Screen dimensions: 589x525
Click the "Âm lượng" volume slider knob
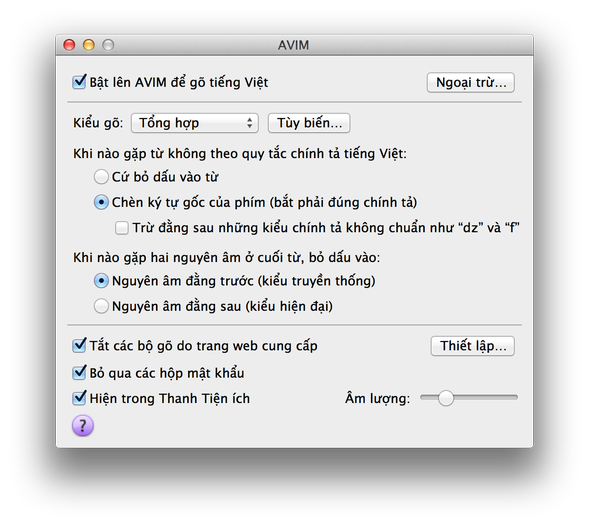point(446,398)
